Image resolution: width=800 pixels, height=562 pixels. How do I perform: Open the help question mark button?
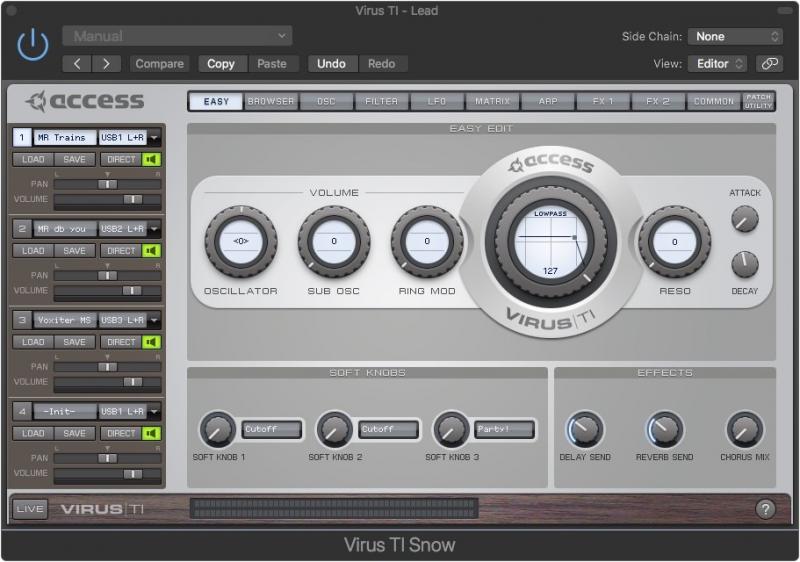coord(765,509)
